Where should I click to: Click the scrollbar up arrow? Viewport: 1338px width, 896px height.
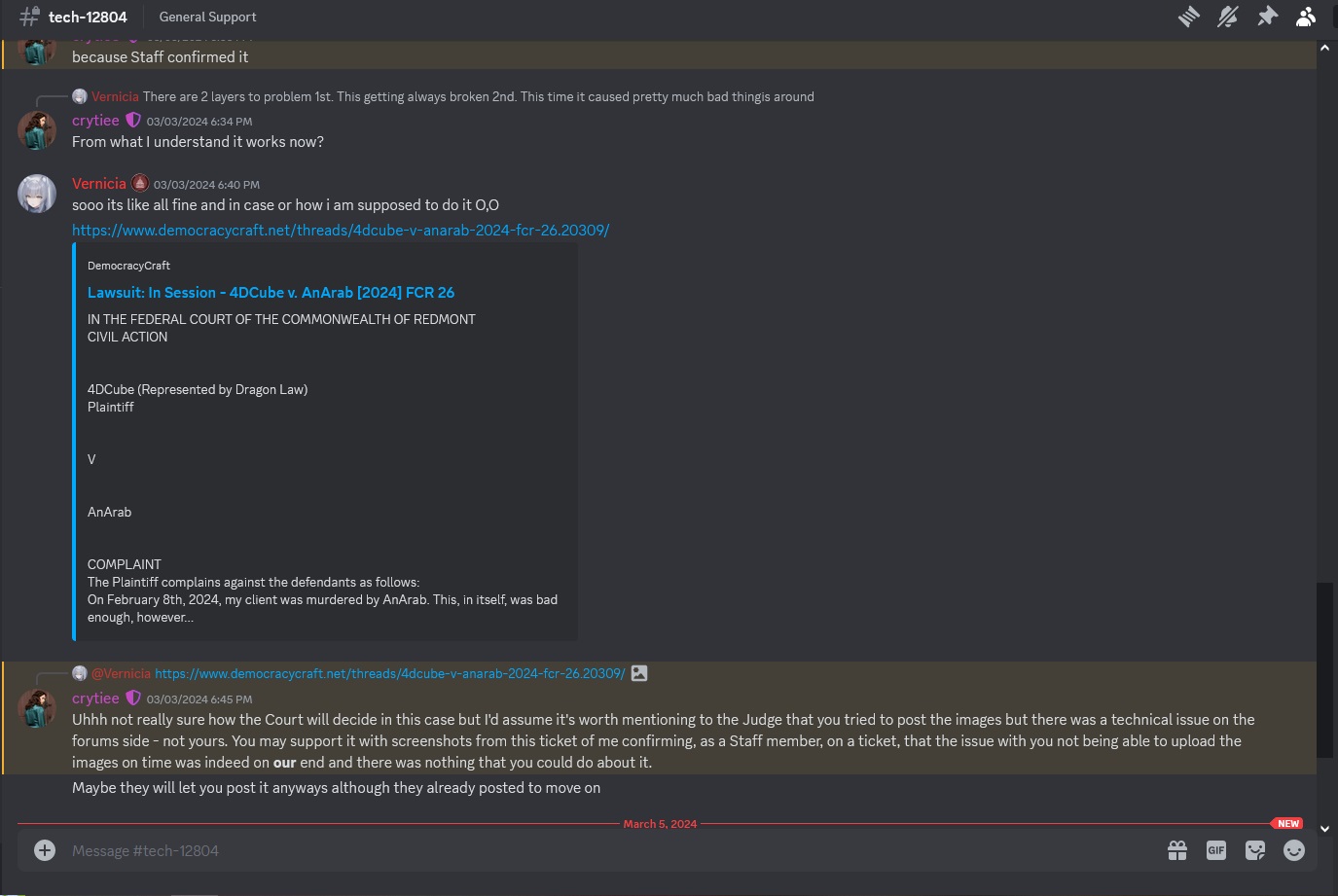pos(1324,47)
